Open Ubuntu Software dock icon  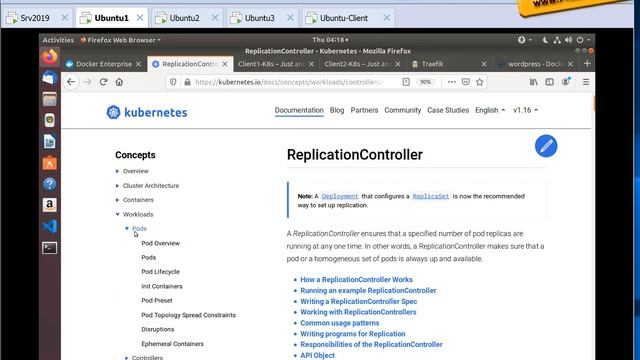tap(49, 163)
